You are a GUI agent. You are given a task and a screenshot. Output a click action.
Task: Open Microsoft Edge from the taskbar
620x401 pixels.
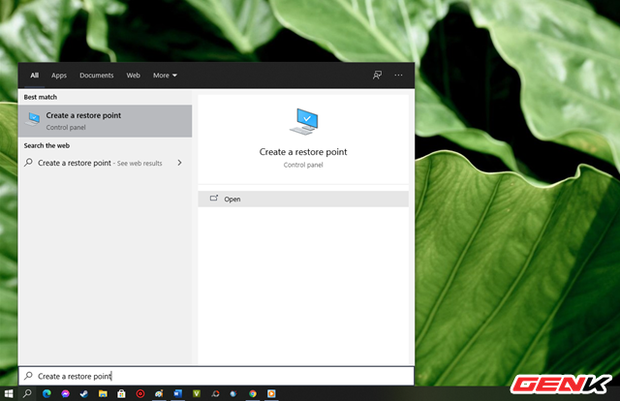46,394
